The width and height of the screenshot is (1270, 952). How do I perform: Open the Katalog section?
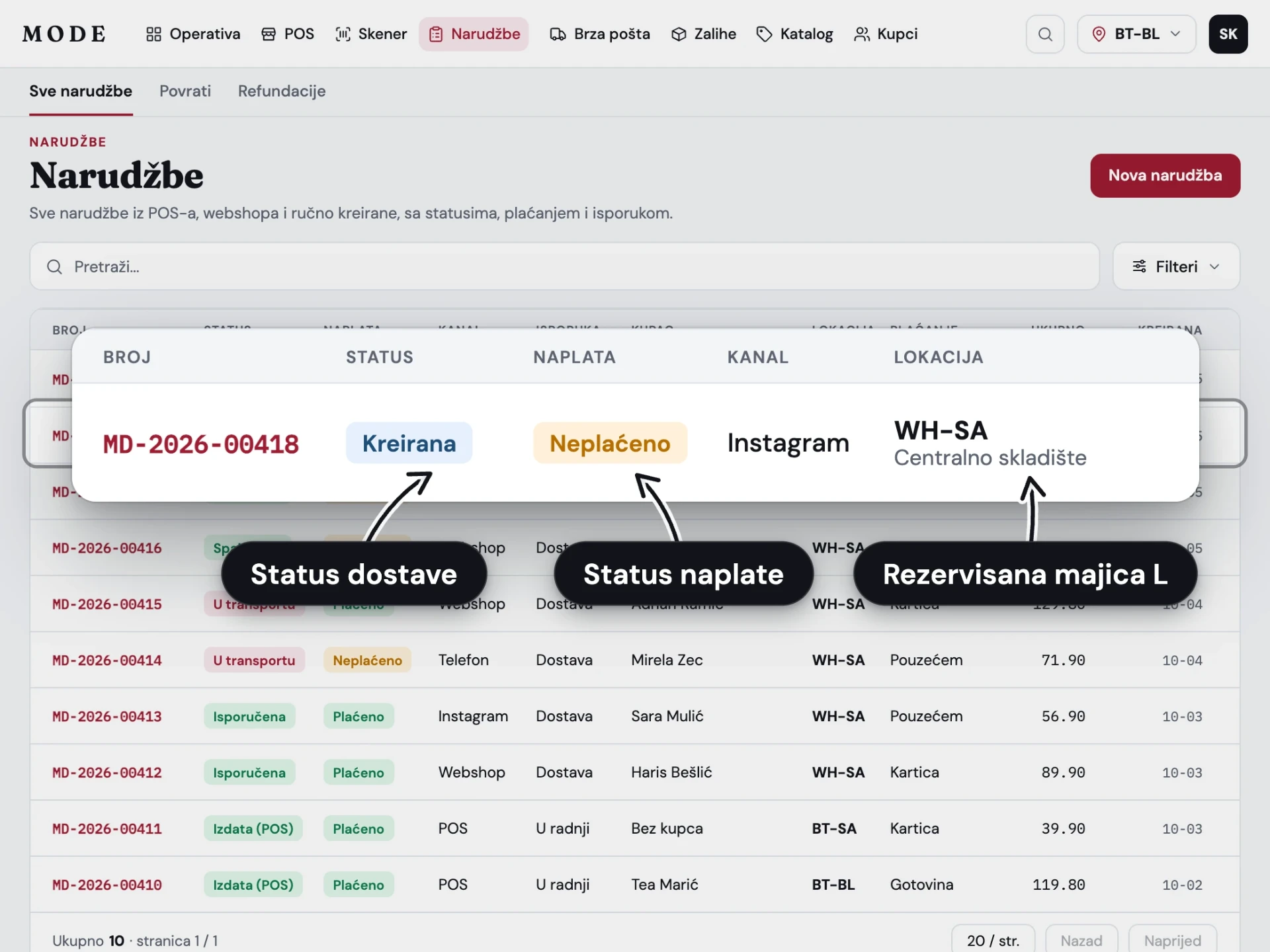click(794, 34)
